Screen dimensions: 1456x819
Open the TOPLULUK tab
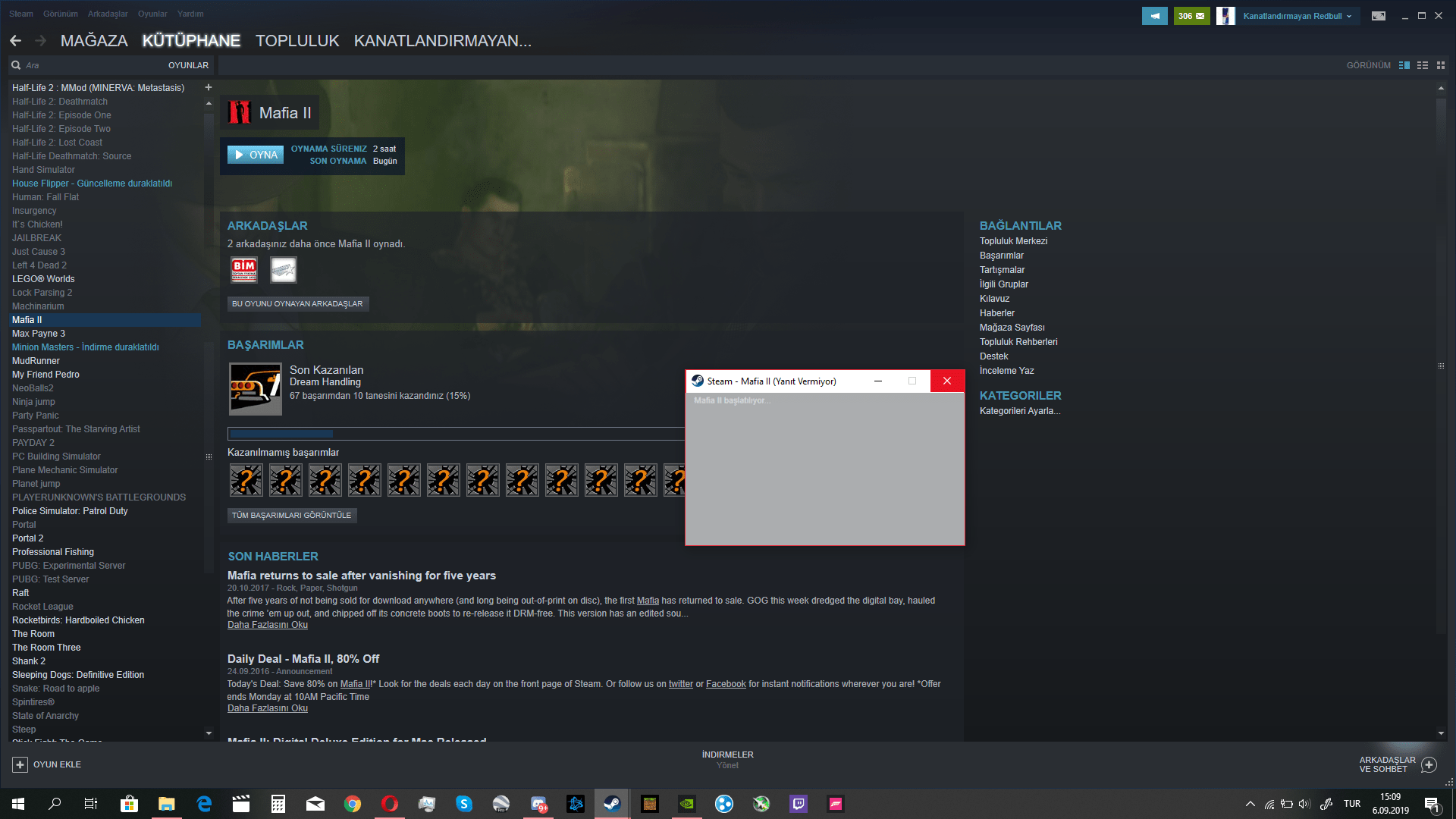point(297,41)
